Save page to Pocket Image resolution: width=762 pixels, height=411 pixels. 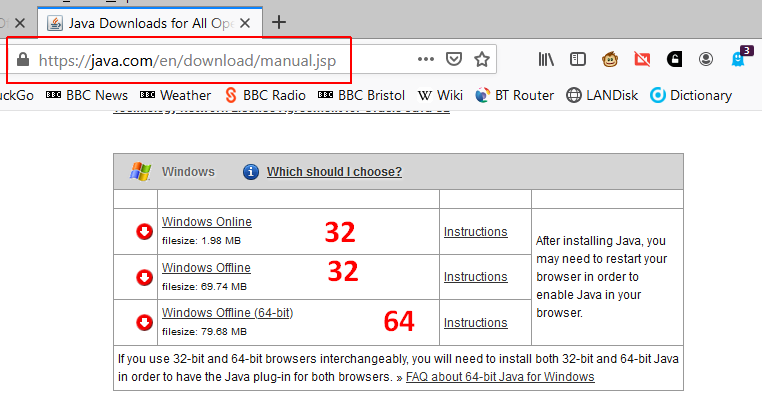454,59
